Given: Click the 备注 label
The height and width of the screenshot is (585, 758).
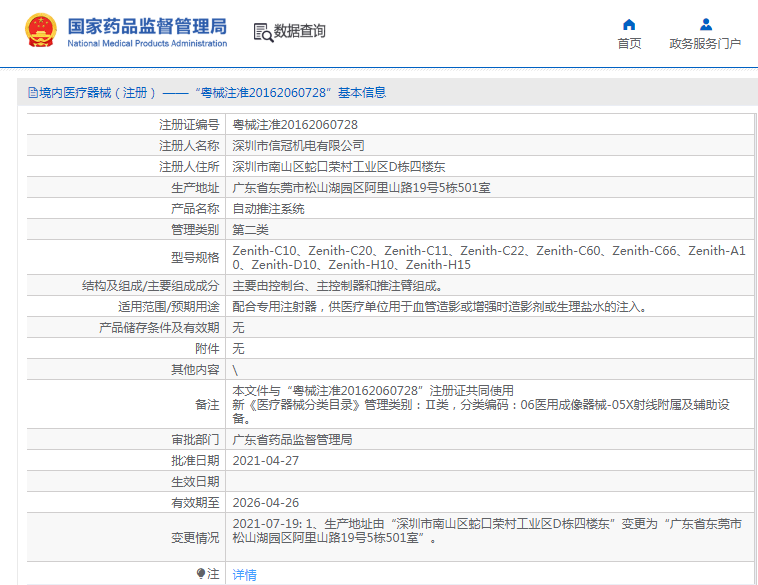Looking at the screenshot, I should (x=207, y=405).
